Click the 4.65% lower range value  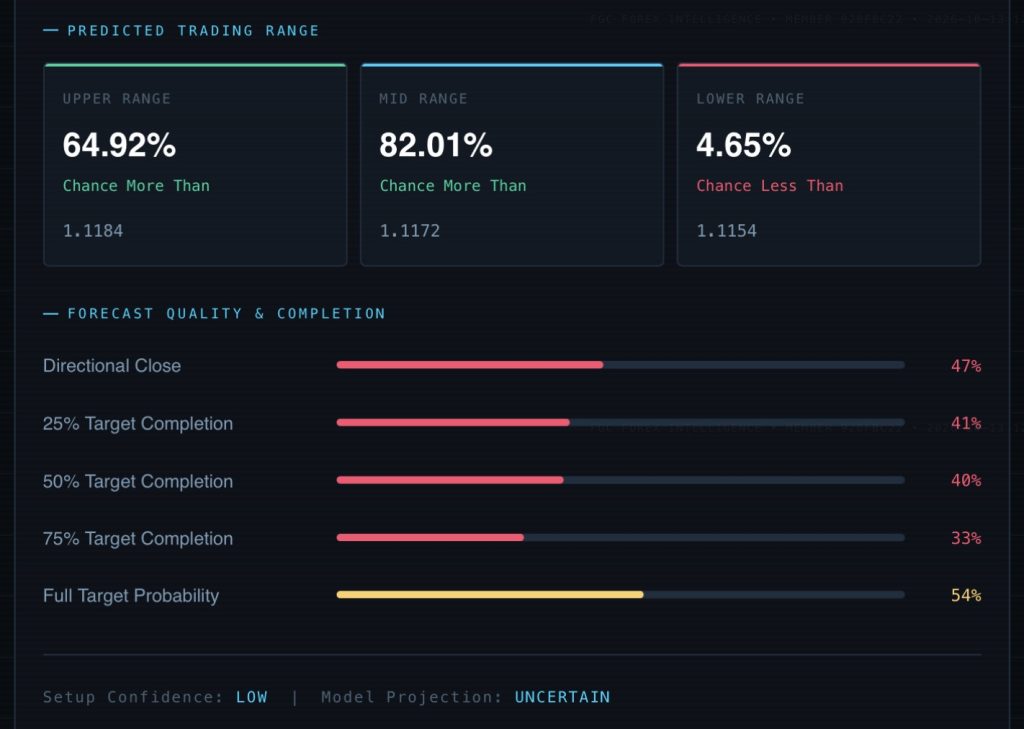[x=744, y=144]
